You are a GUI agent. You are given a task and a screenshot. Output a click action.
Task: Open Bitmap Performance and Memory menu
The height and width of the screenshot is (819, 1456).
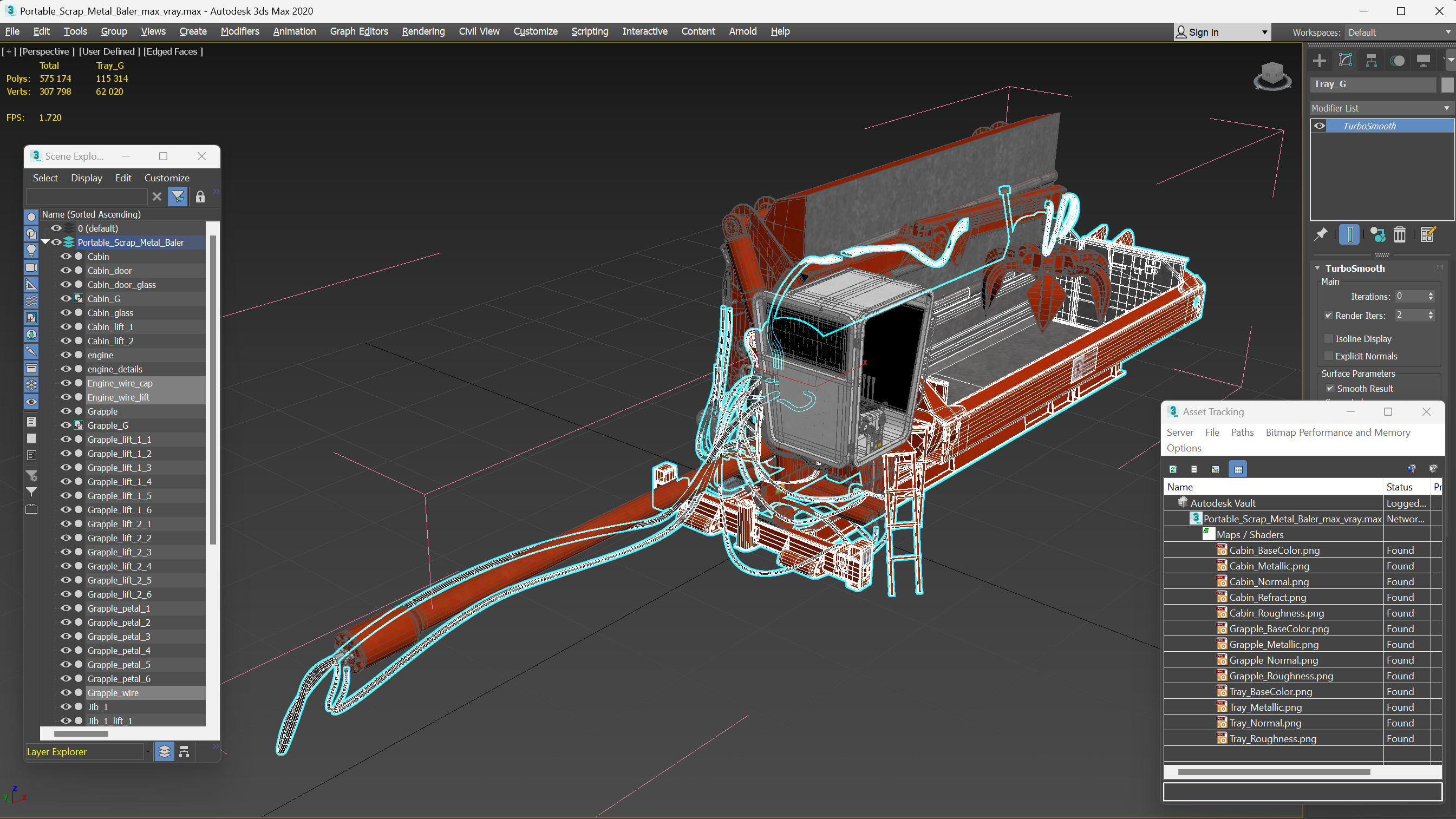(1338, 433)
